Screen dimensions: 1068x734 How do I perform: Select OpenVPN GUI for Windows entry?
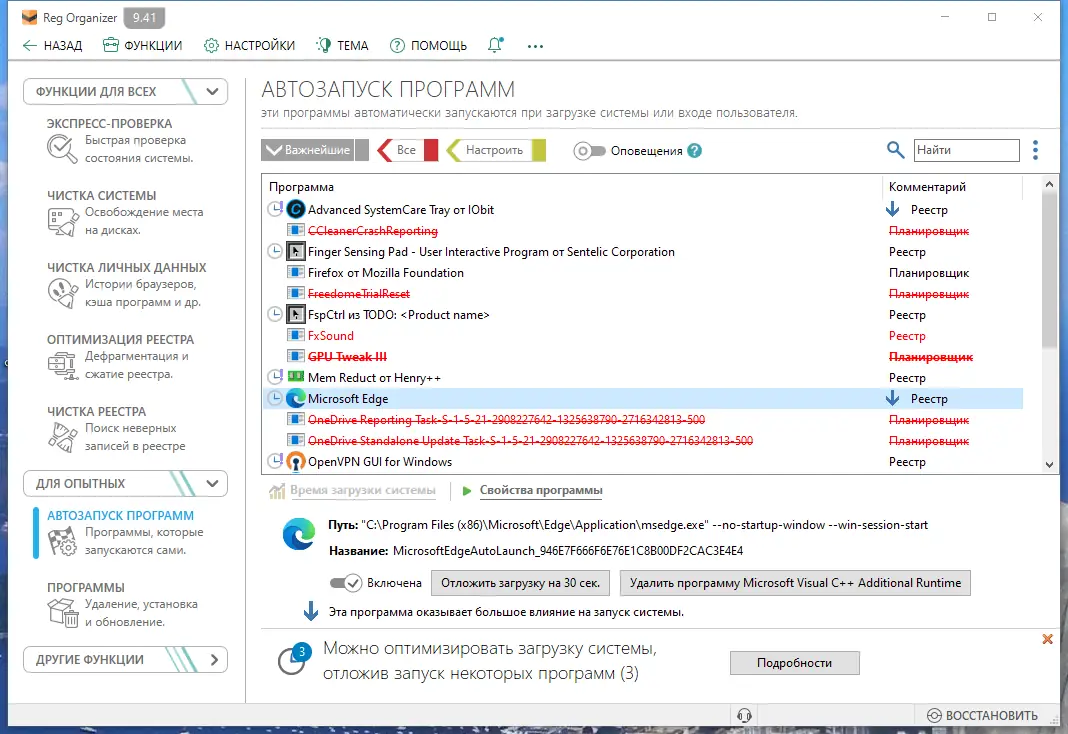[x=642, y=462]
